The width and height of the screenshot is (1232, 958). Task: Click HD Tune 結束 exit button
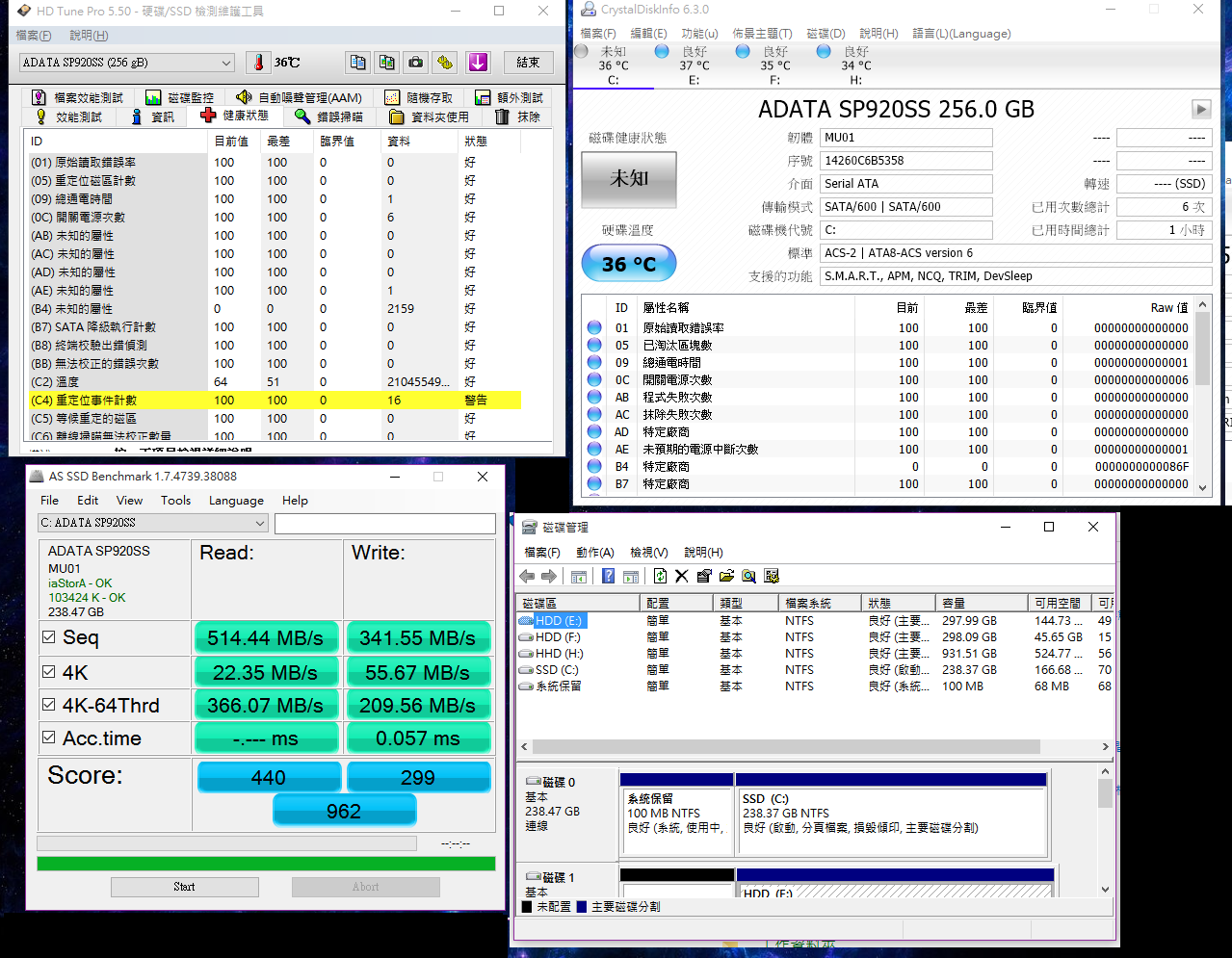click(528, 63)
